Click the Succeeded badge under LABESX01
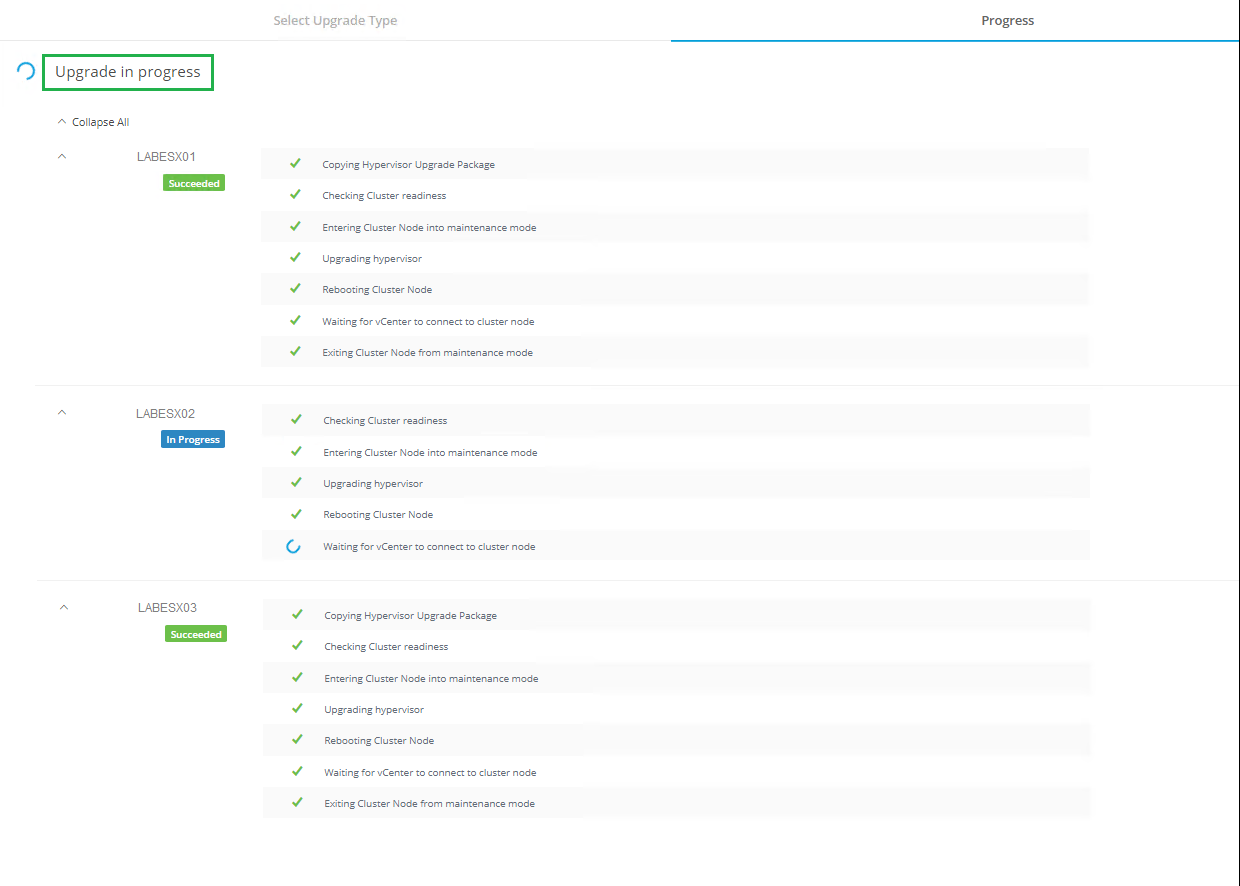The height and width of the screenshot is (886, 1240). [194, 184]
